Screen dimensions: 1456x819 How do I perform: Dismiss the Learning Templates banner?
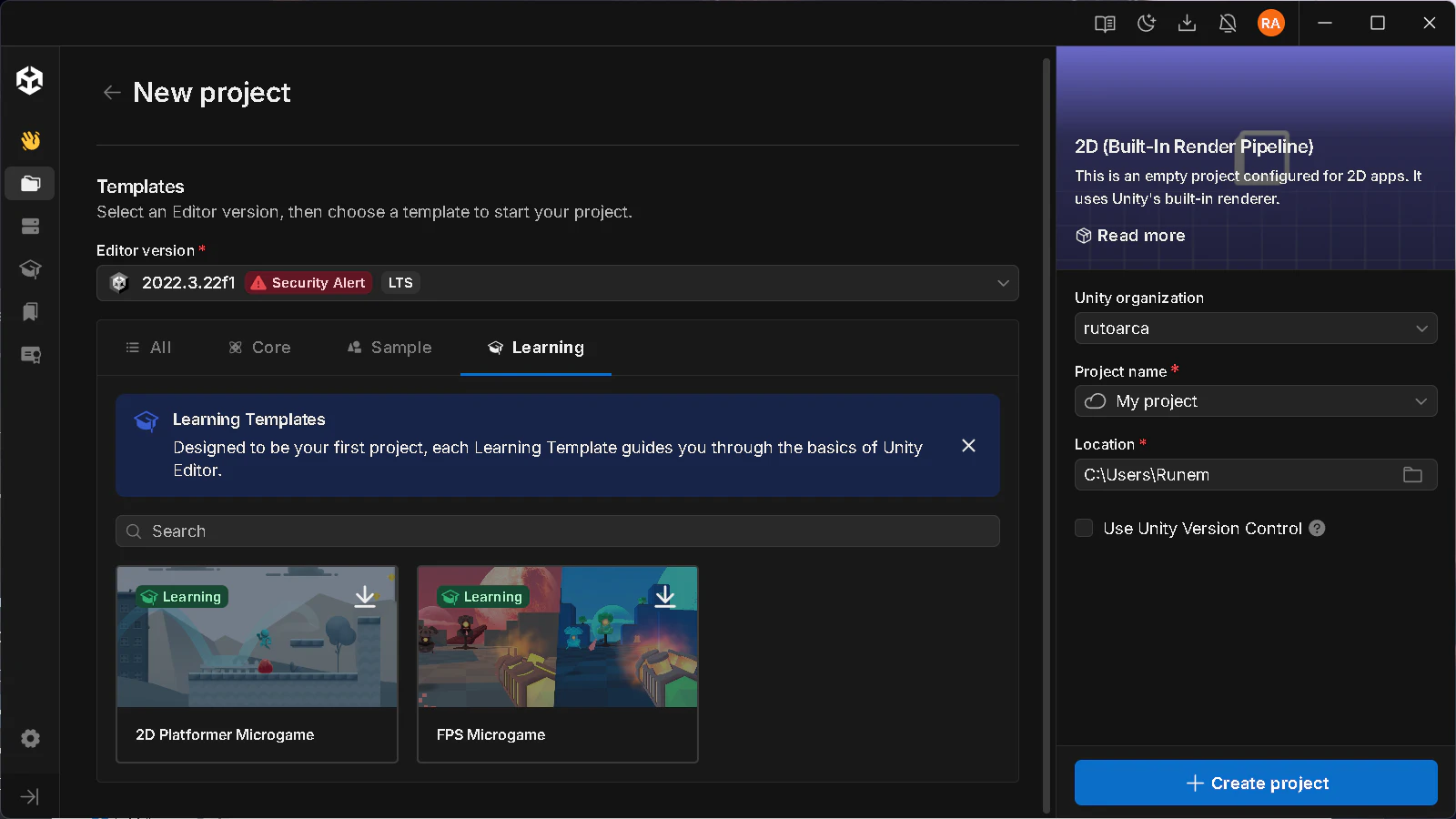[968, 446]
